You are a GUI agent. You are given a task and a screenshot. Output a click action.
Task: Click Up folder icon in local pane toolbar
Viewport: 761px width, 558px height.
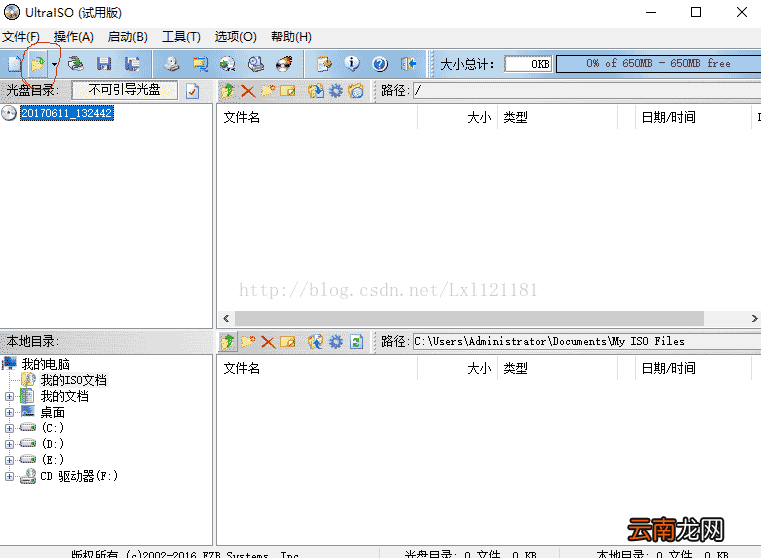point(228,342)
